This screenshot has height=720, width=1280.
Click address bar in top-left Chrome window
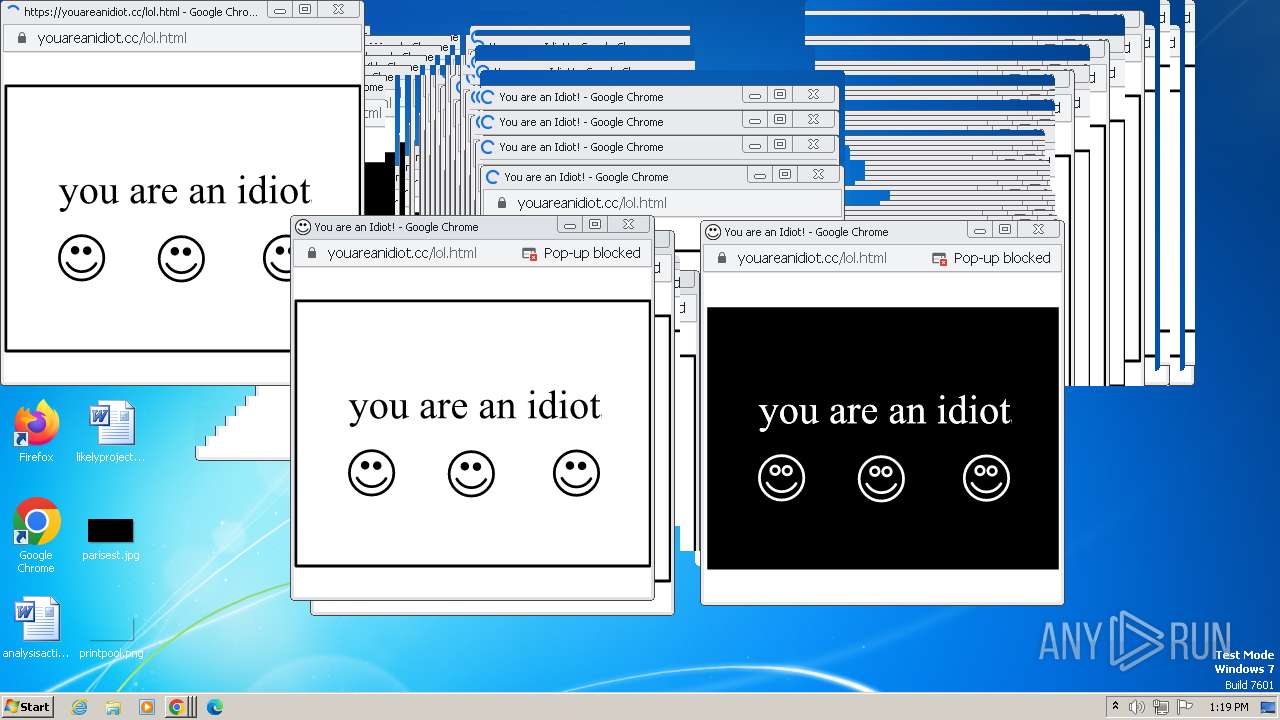(182, 38)
